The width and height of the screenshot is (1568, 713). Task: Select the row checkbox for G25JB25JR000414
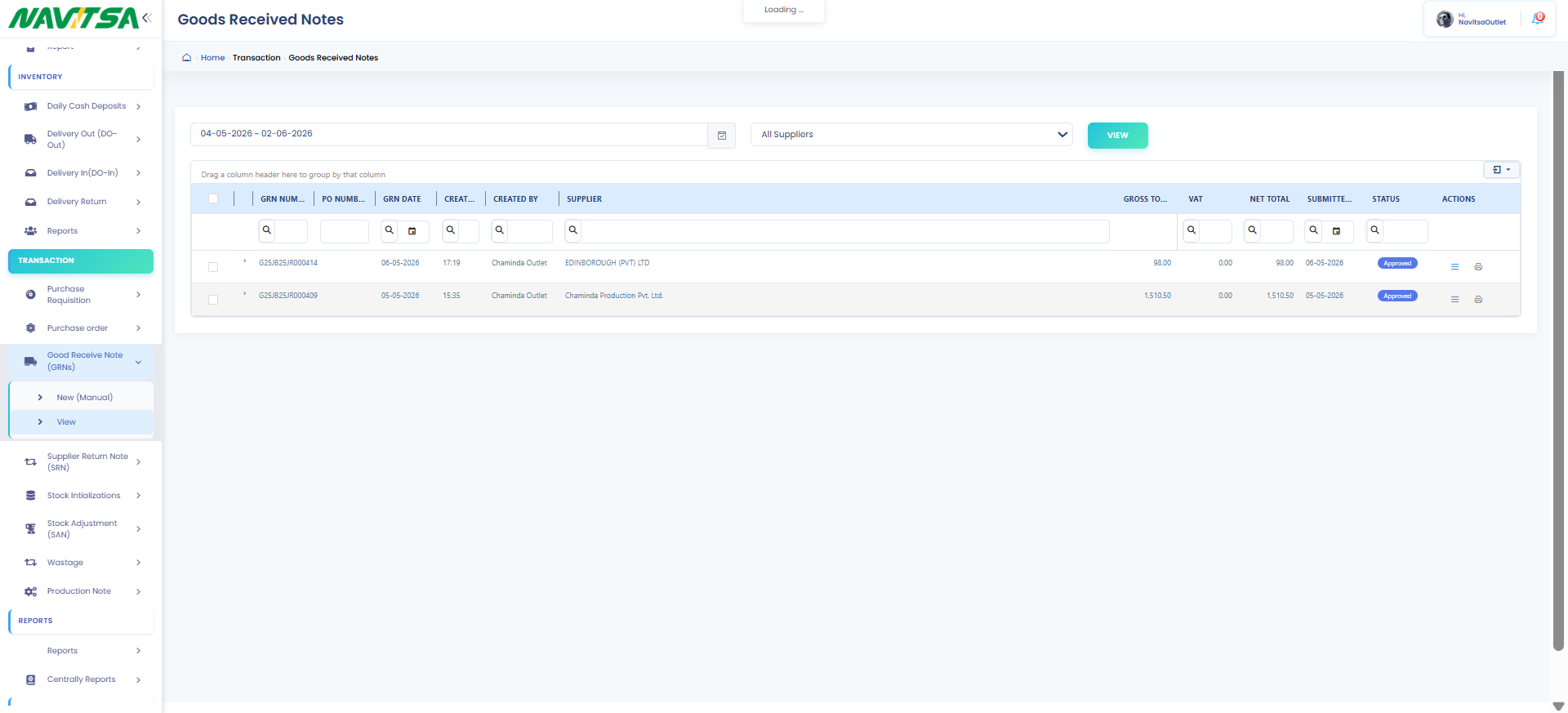(x=213, y=267)
